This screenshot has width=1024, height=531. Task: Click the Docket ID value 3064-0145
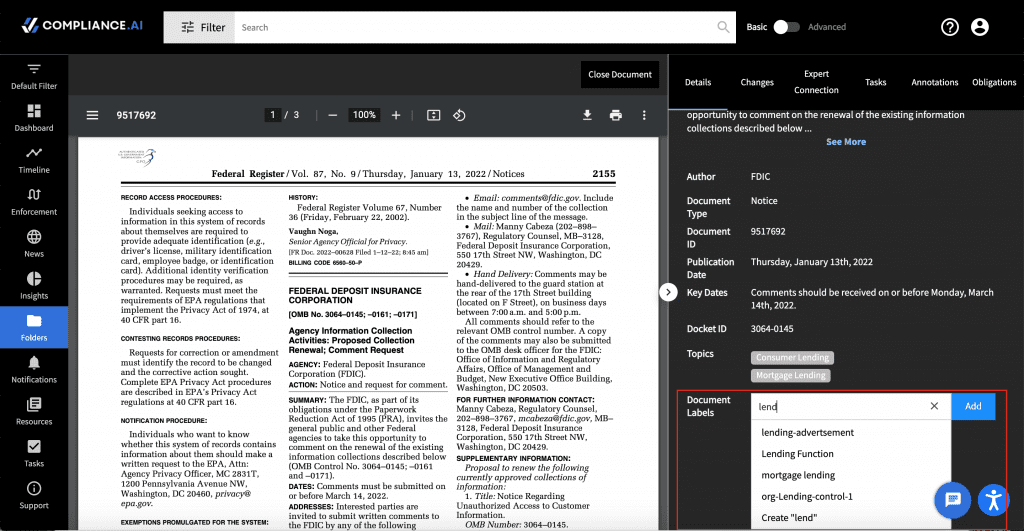click(x=772, y=329)
